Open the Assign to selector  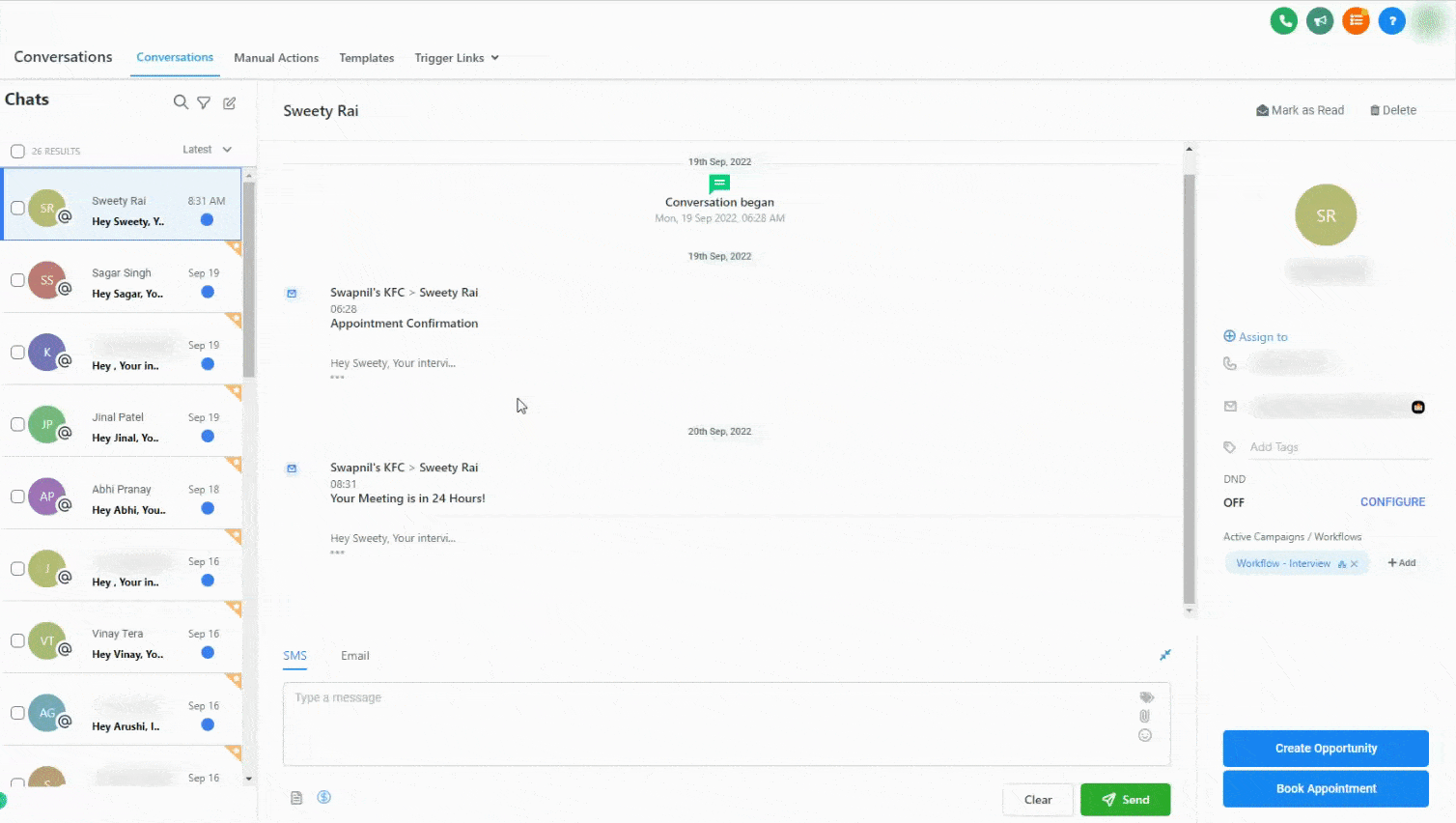click(1255, 337)
